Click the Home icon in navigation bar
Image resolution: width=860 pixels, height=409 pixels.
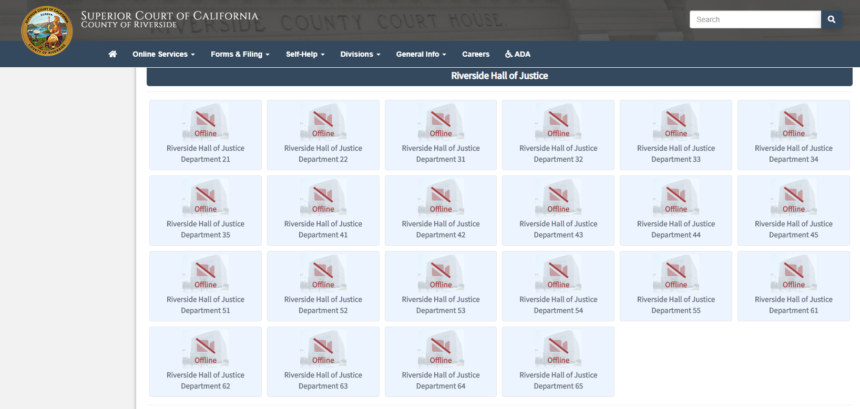coord(113,54)
